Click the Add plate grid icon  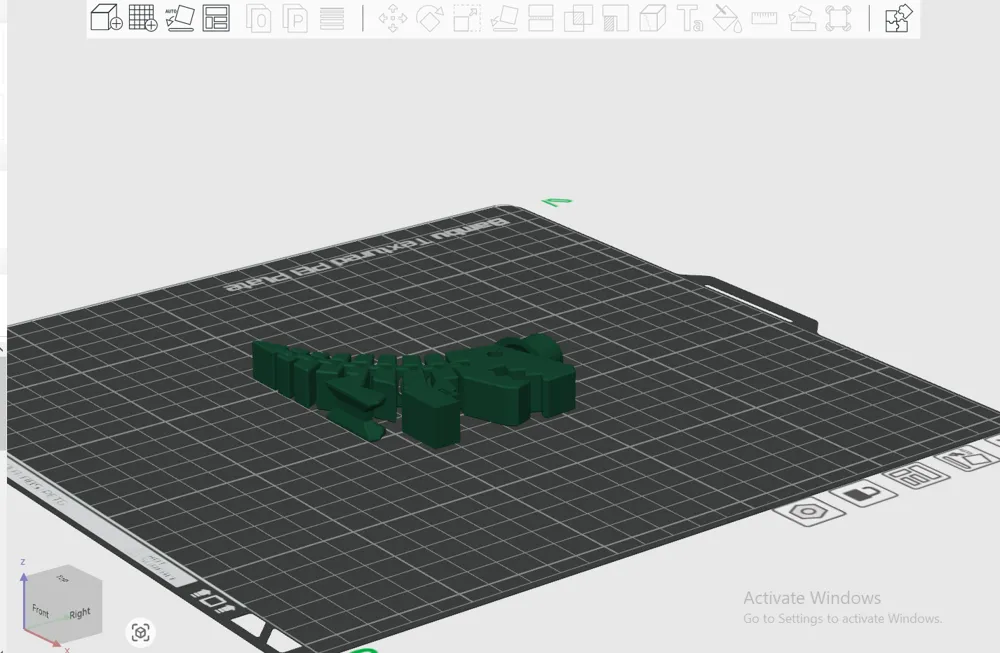143,18
